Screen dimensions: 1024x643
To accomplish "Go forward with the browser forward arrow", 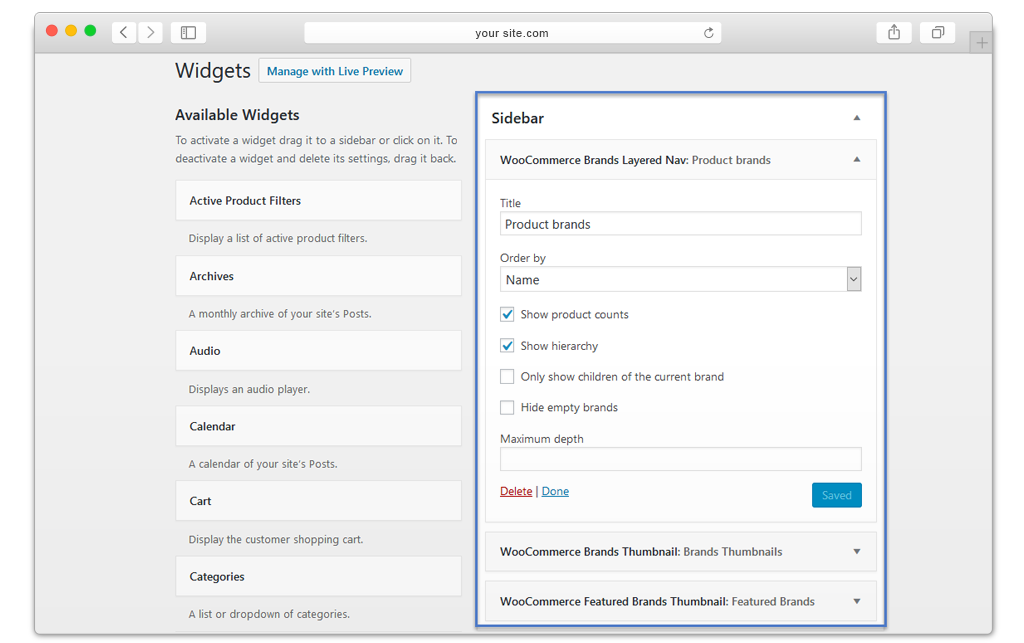I will [x=150, y=32].
